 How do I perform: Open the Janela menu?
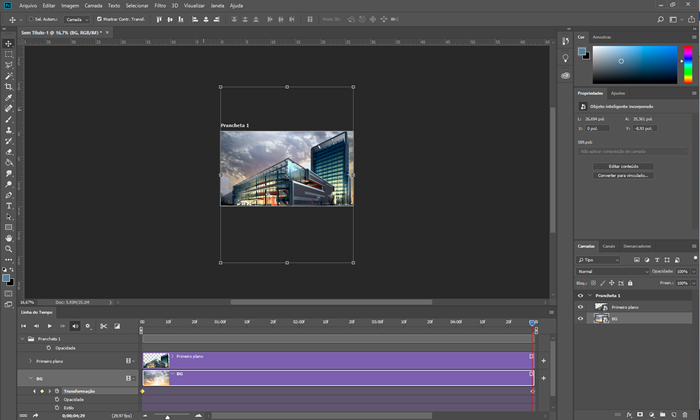(x=217, y=5)
